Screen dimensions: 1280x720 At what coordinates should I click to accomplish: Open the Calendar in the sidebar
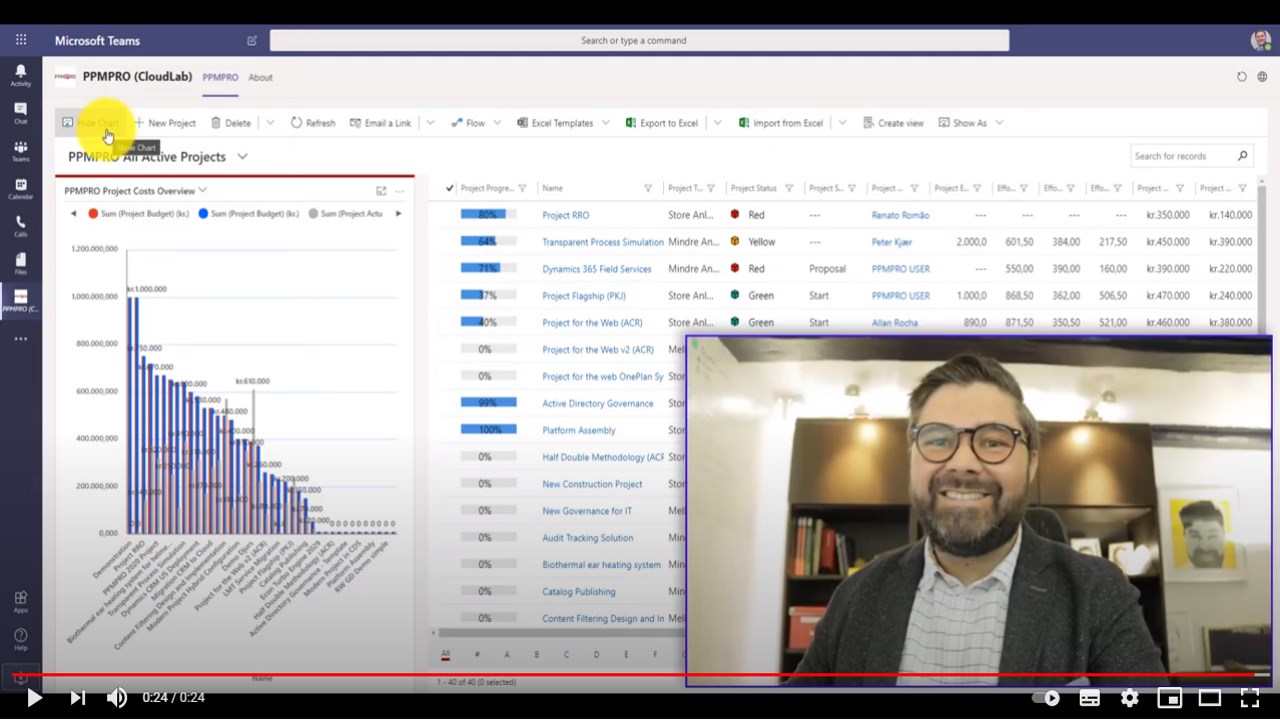coord(21,189)
